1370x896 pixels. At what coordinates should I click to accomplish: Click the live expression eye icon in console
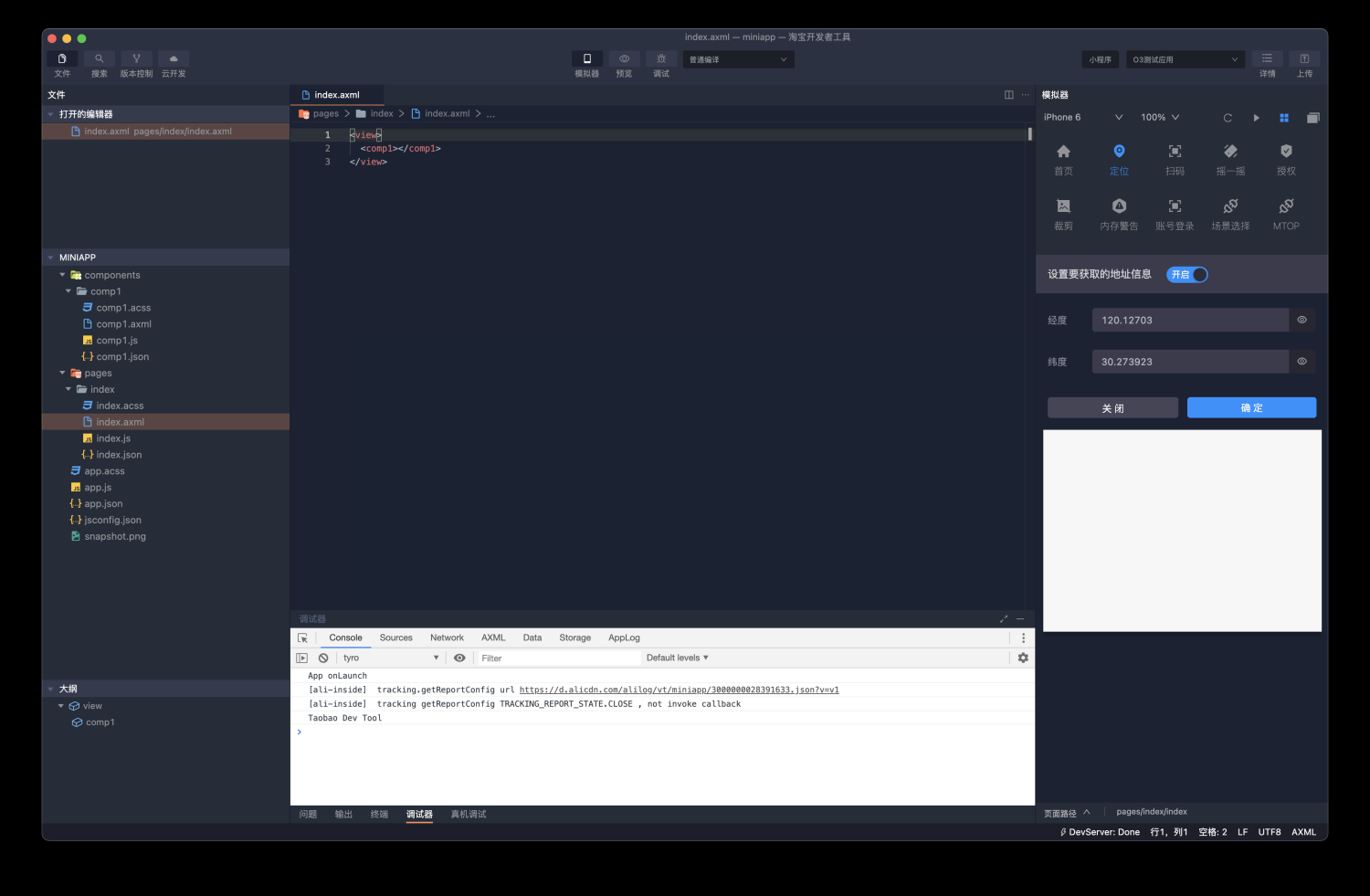pos(459,658)
